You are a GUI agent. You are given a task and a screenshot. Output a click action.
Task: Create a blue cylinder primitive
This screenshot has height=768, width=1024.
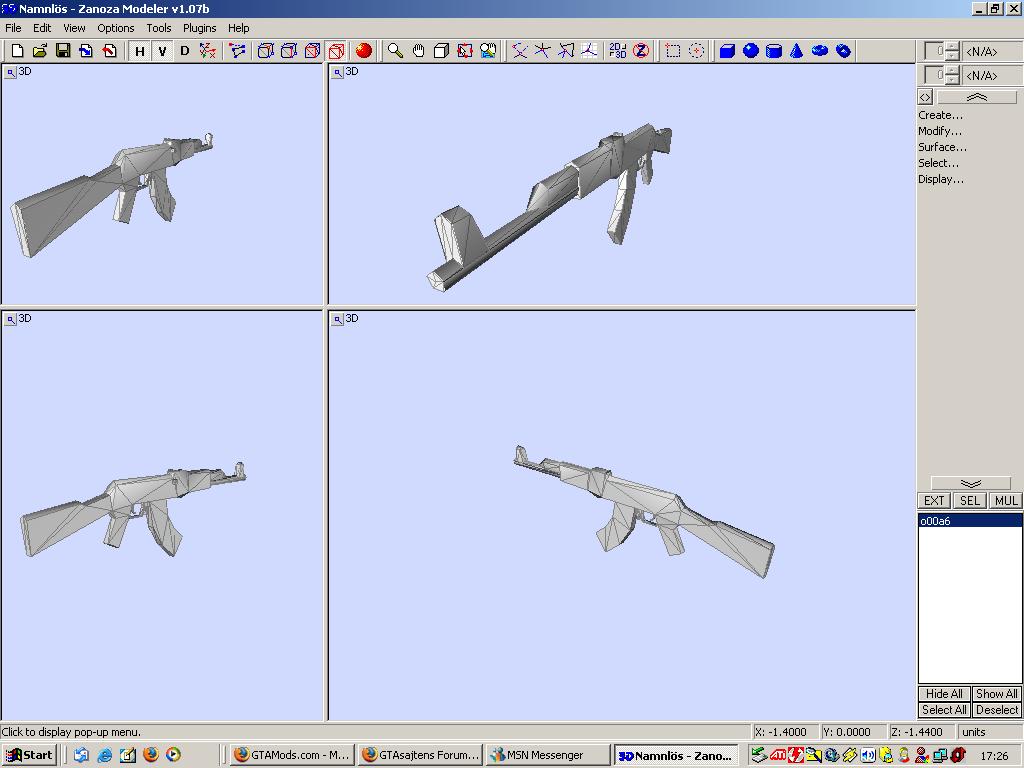pos(774,51)
